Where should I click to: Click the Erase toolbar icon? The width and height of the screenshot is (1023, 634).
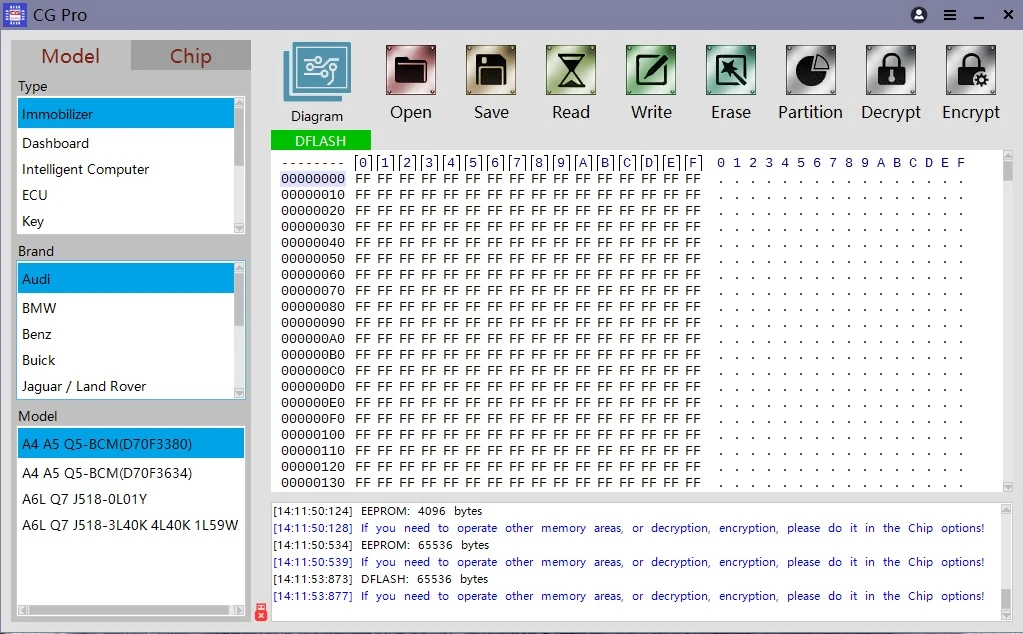[731, 70]
